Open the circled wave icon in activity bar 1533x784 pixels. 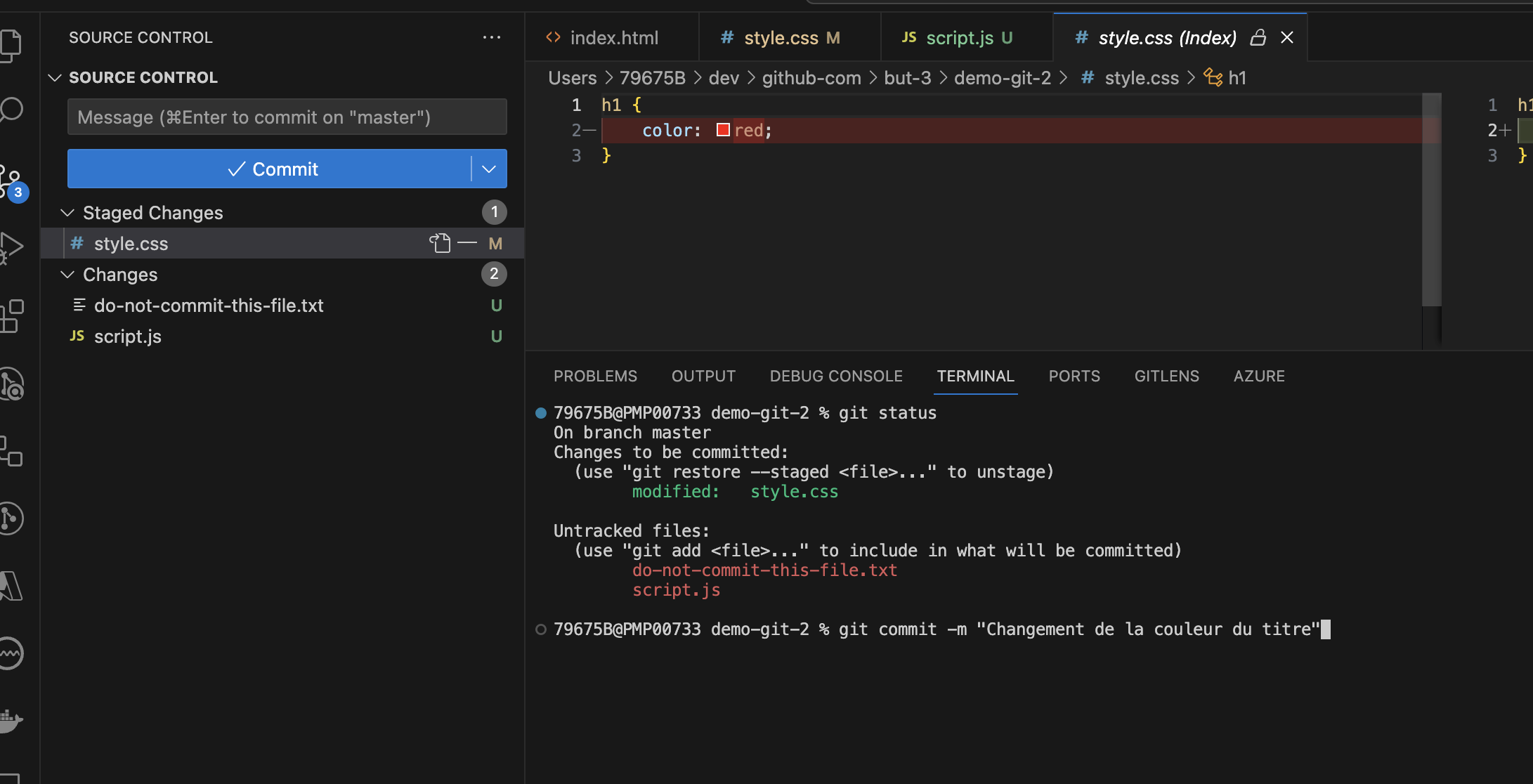(10, 653)
